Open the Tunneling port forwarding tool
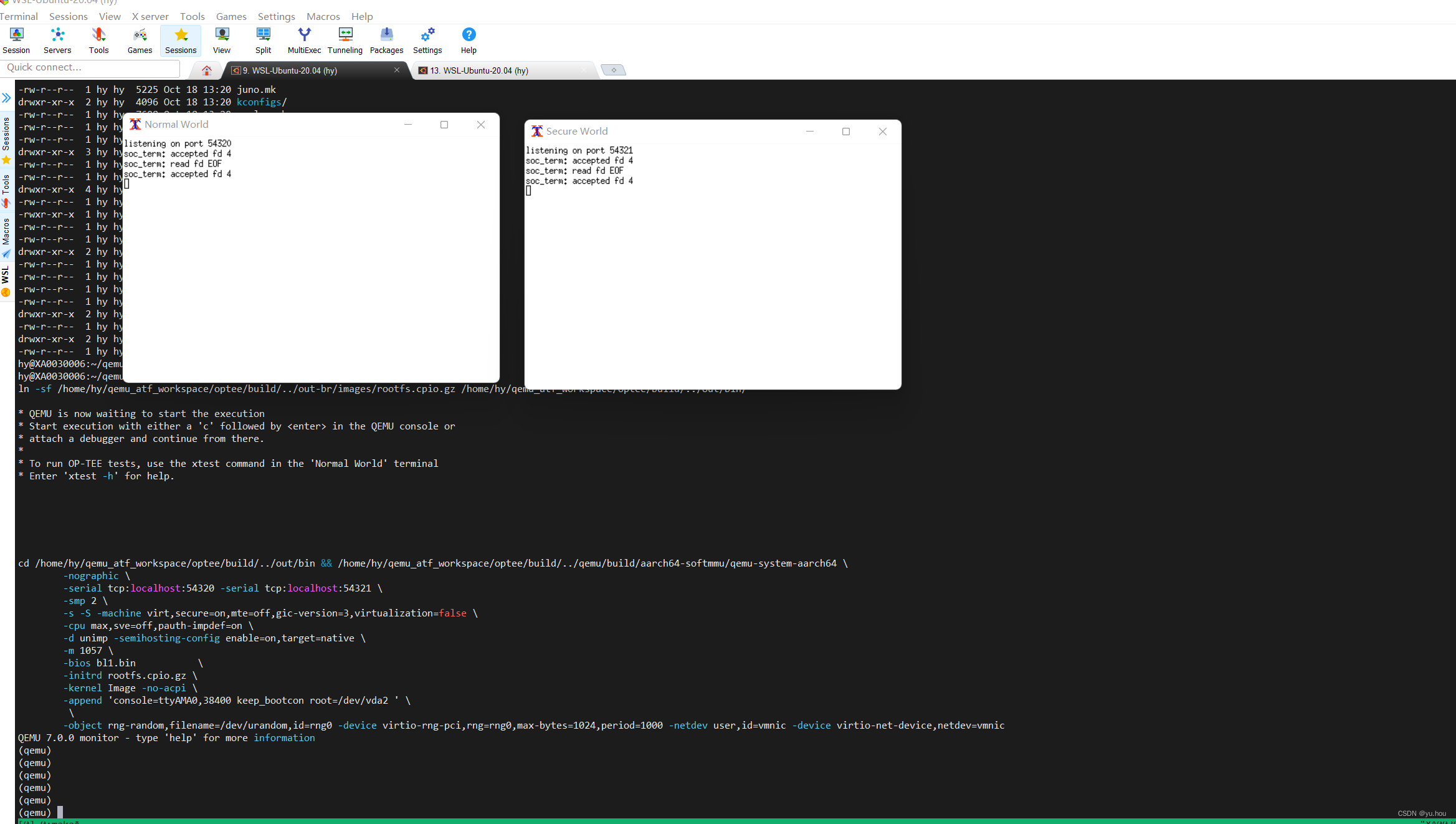This screenshot has height=824, width=1456. point(345,40)
